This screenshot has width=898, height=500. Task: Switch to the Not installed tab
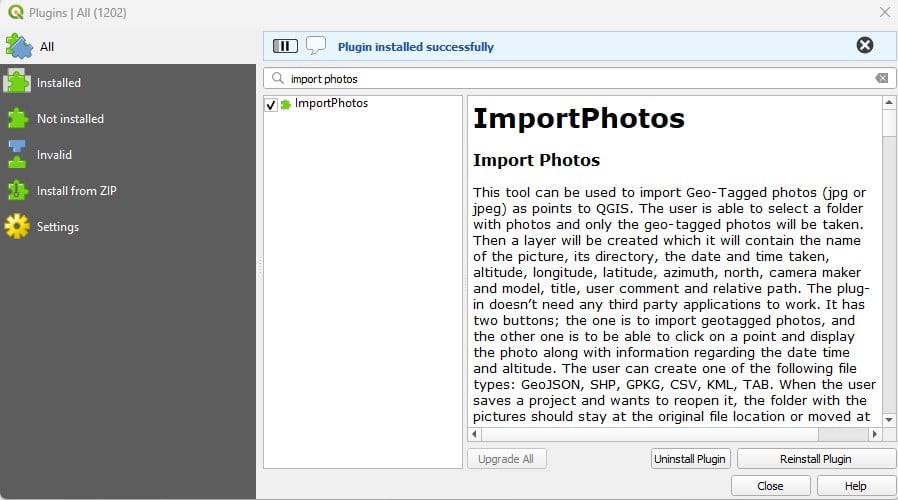click(128, 119)
